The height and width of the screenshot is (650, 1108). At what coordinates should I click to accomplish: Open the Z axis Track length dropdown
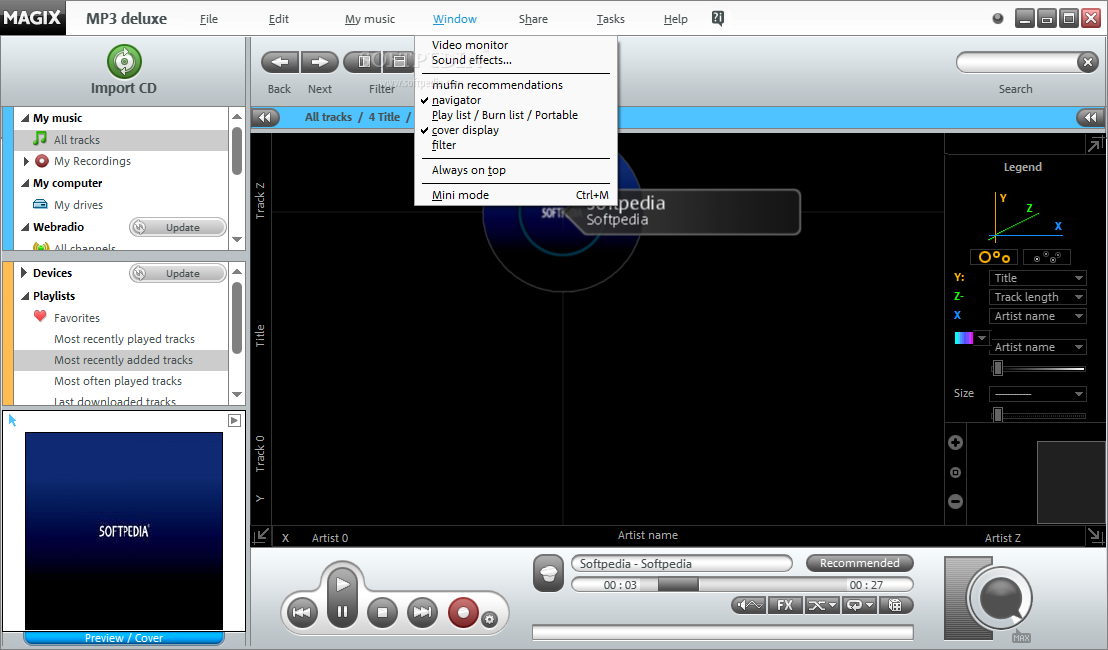(1037, 297)
